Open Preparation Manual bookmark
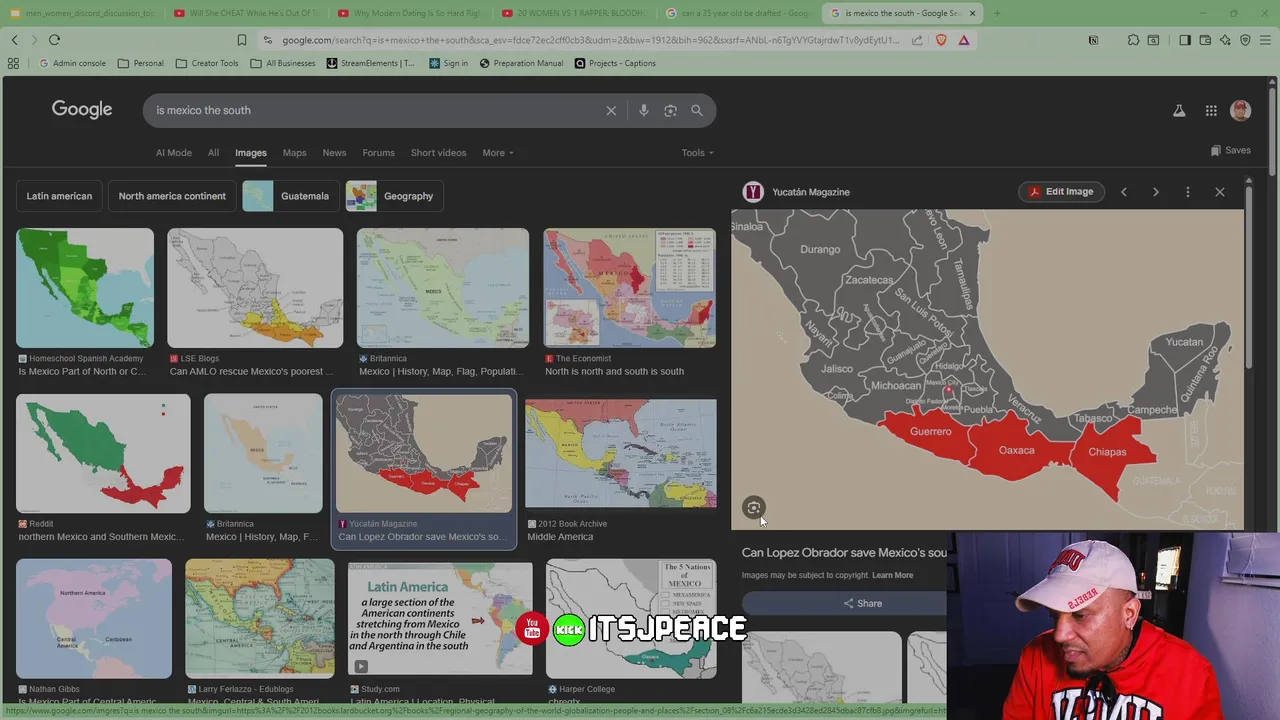This screenshot has width=1280, height=720. (520, 63)
